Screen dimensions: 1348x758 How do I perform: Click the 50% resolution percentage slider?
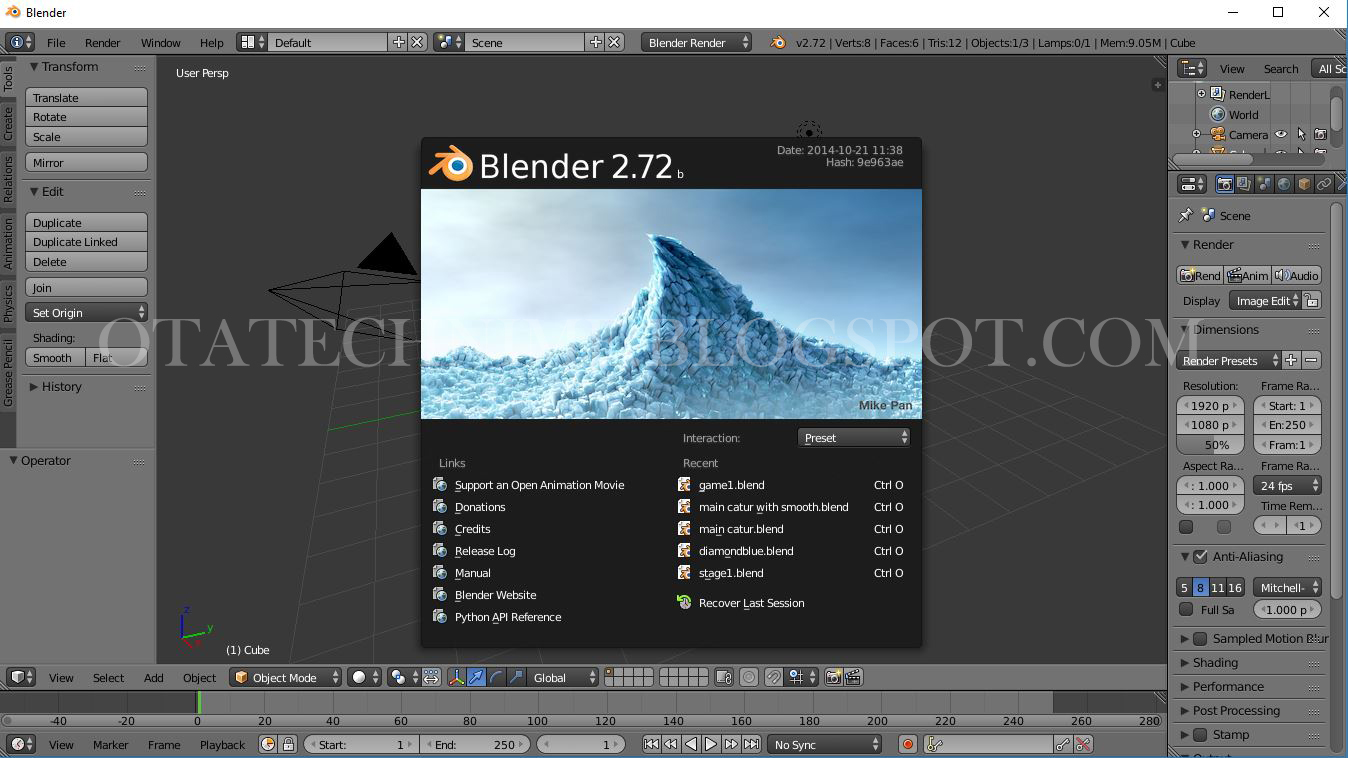[1210, 444]
